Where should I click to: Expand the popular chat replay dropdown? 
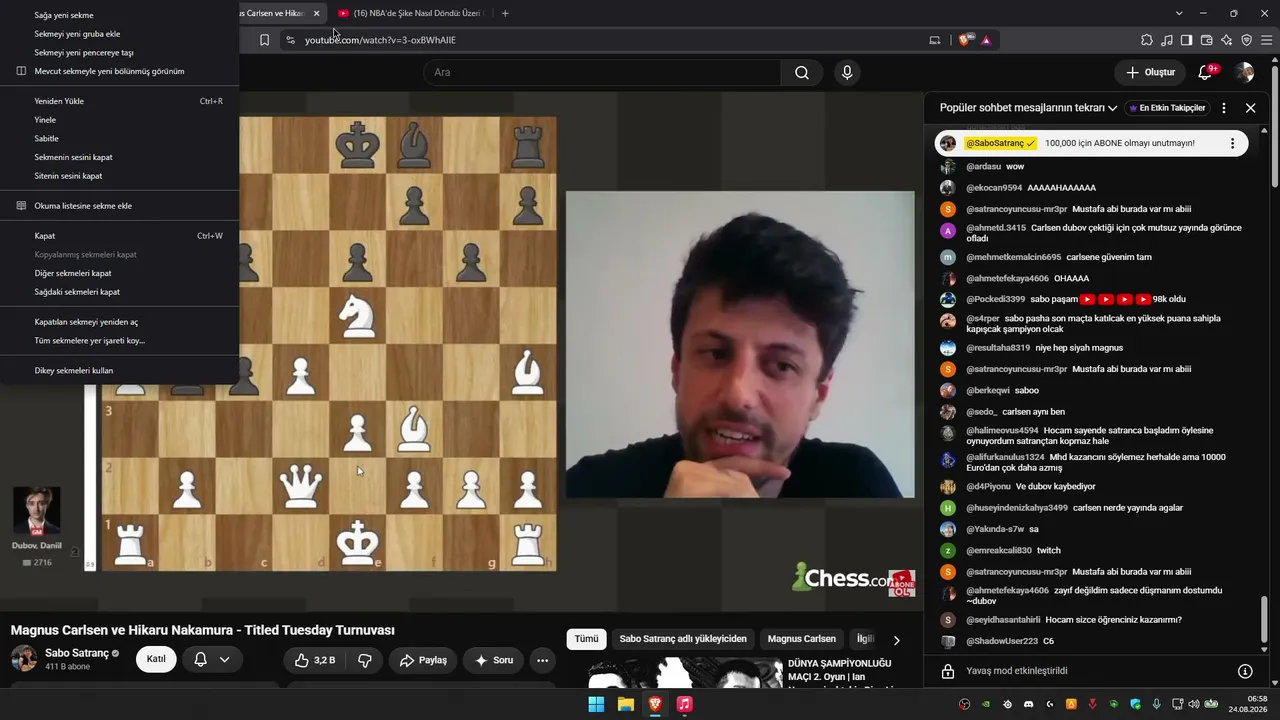pyautogui.click(x=1112, y=108)
